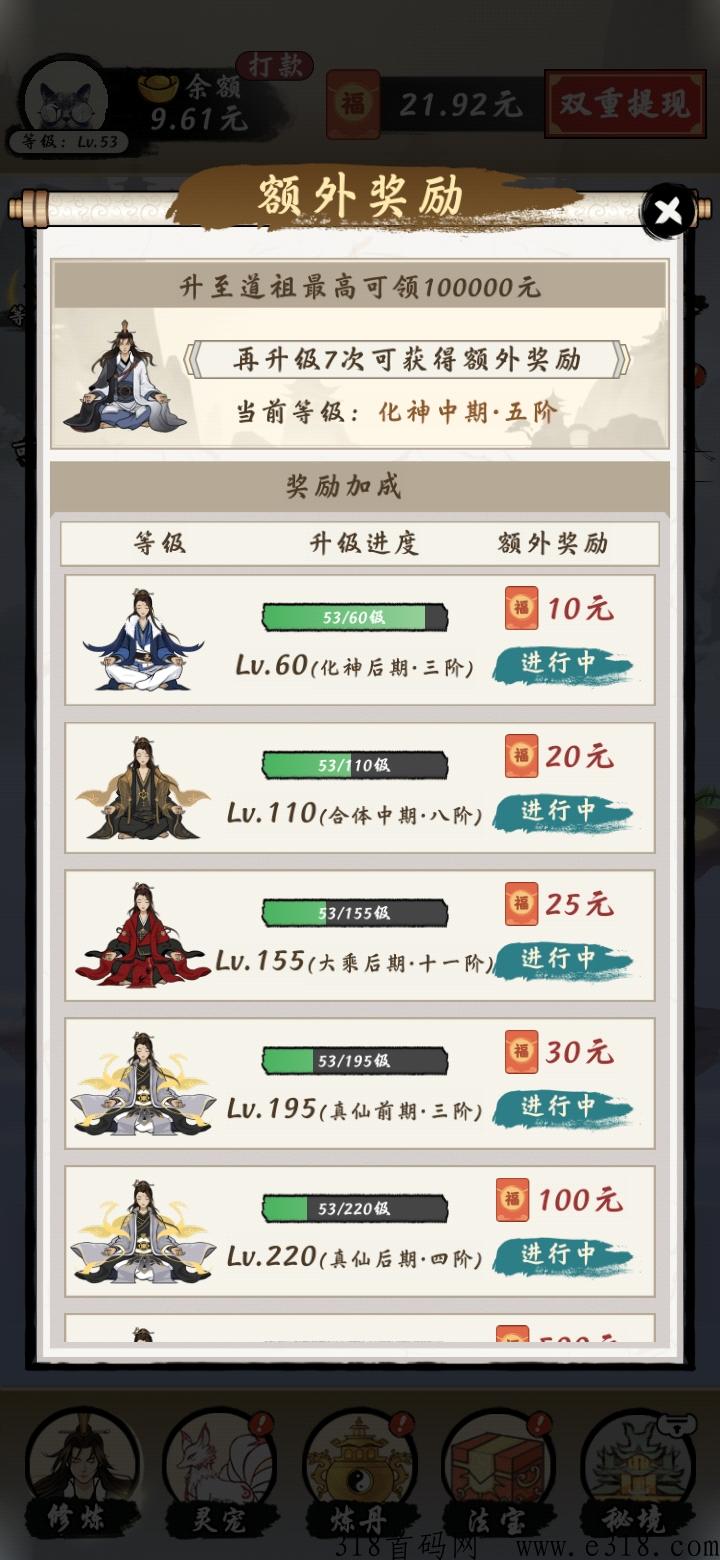Click the 53/60级 progress bar
The height and width of the screenshot is (1560, 720).
355,617
